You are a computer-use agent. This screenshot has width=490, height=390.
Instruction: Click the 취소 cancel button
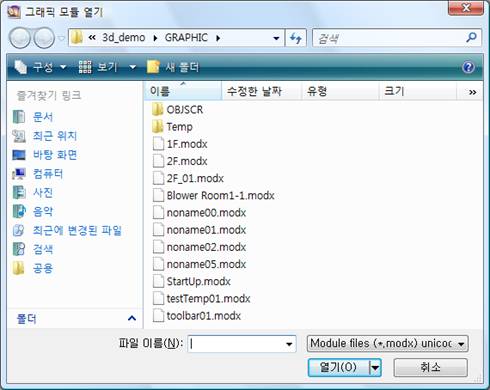click(x=430, y=367)
